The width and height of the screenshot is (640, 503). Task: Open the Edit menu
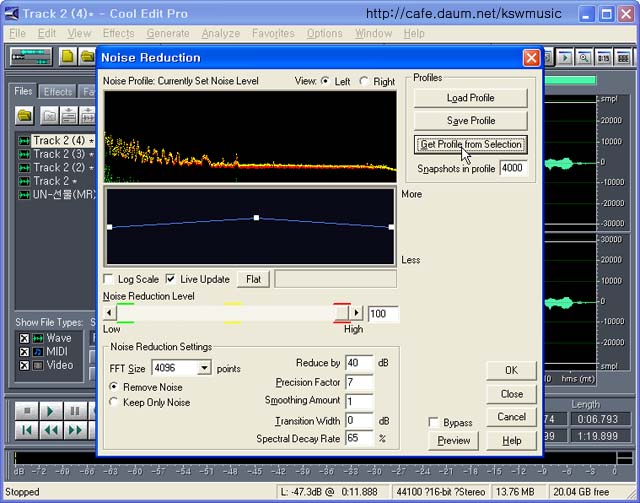tap(47, 33)
